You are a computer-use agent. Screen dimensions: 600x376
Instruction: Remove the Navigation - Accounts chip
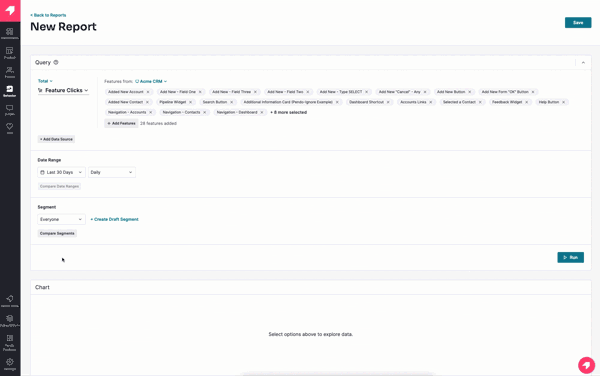[151, 112]
